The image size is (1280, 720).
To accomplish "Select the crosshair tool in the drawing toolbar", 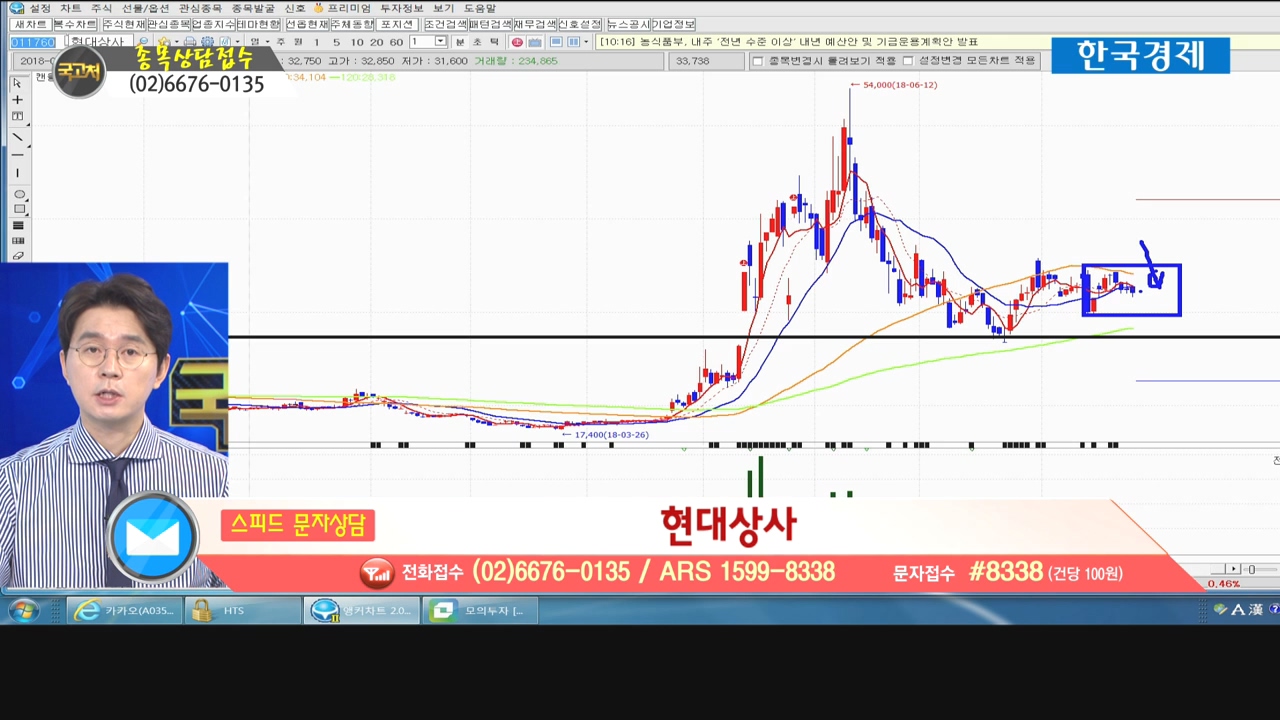I will tap(17, 100).
